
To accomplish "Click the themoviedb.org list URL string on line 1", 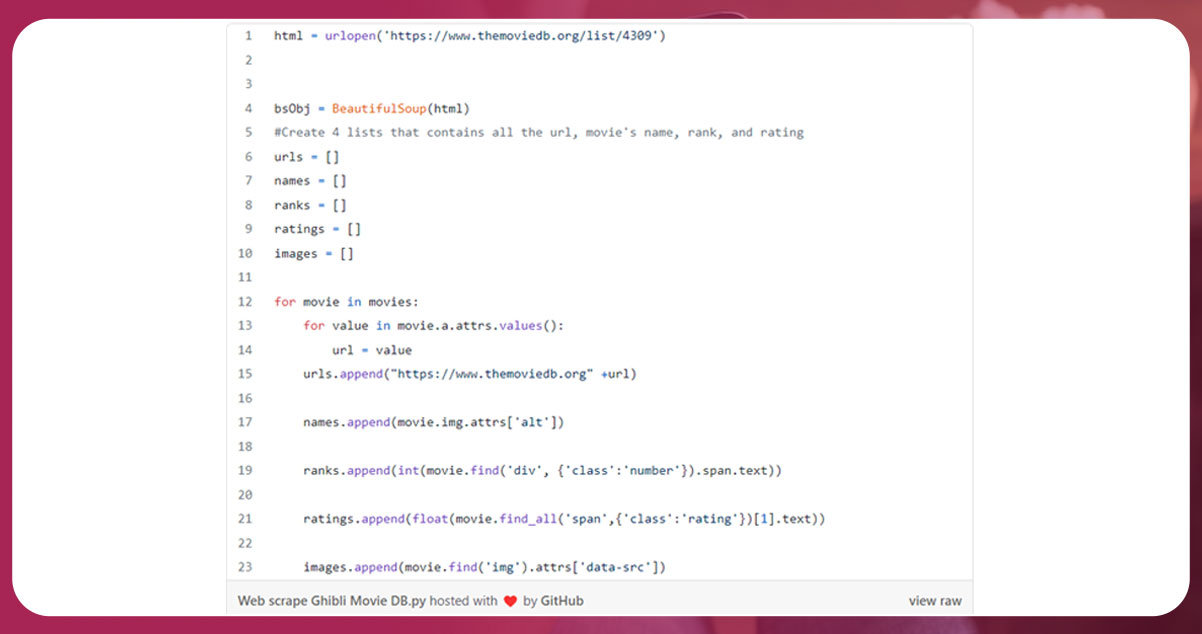I will (x=523, y=36).
